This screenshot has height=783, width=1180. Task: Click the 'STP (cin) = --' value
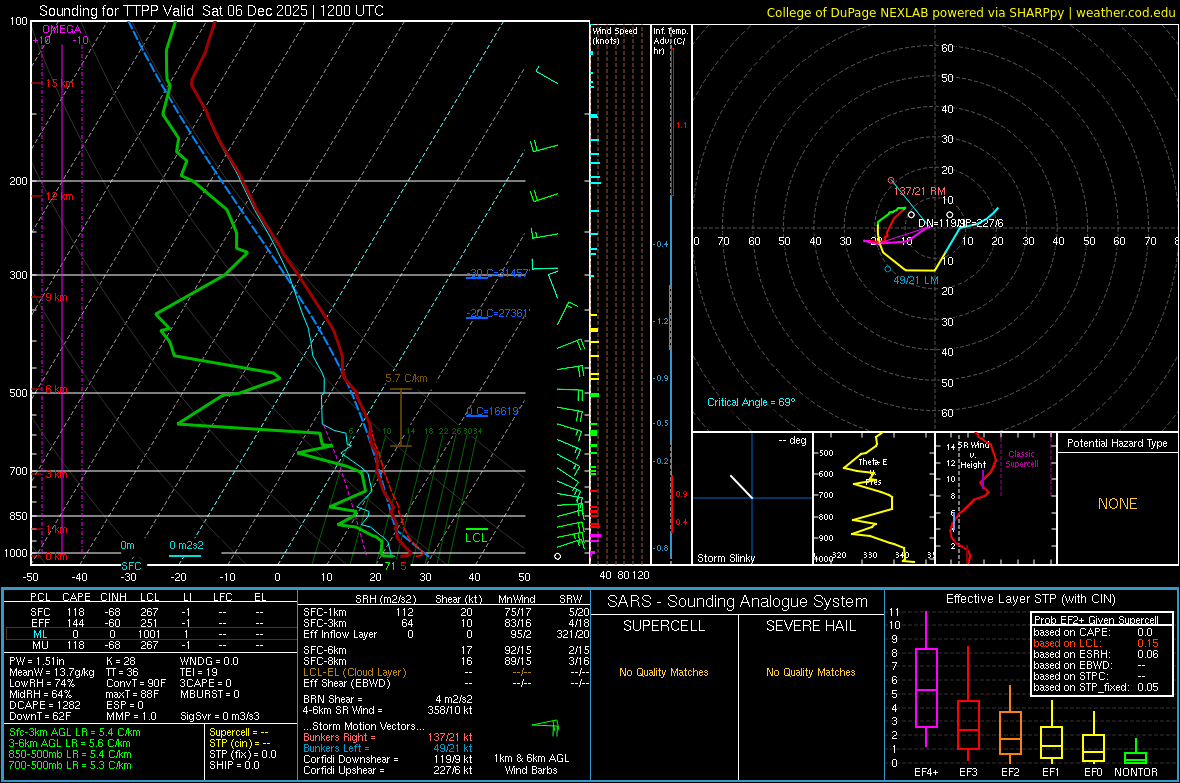239,743
